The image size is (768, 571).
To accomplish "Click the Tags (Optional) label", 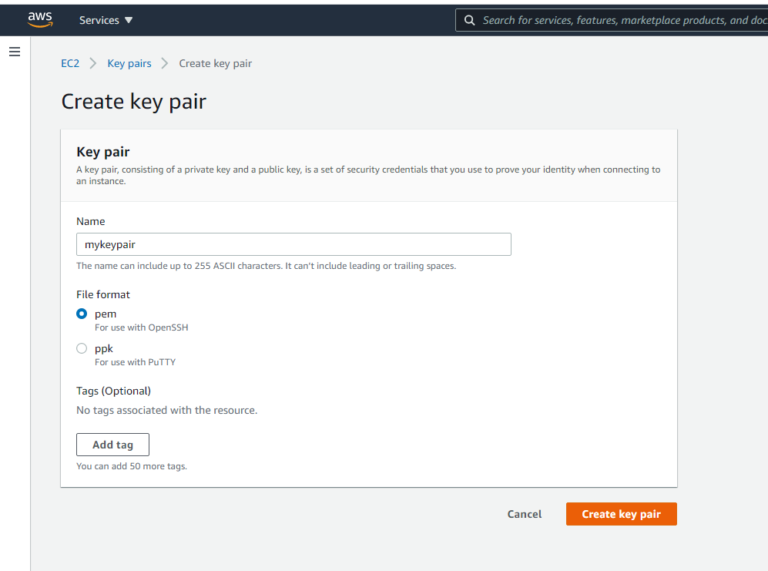I will [113, 391].
